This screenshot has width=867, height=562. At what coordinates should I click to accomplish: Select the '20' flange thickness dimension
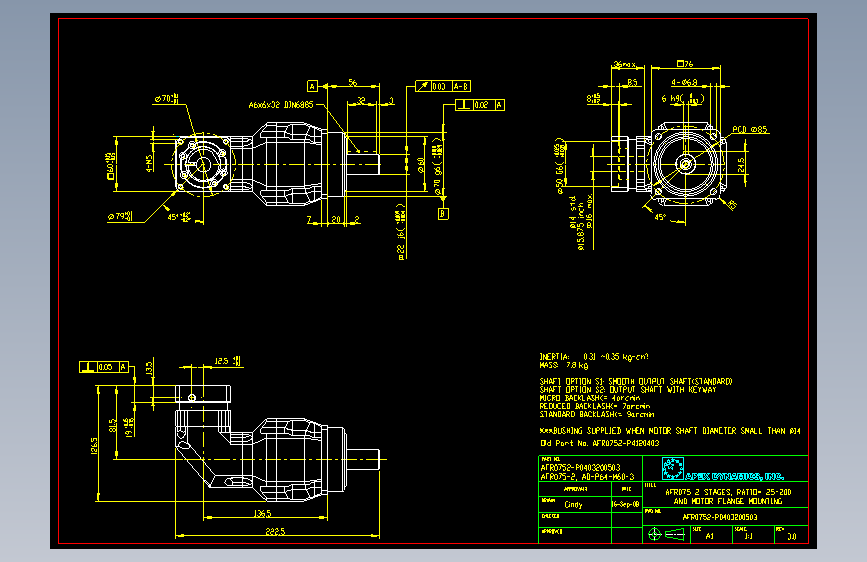[336, 220]
